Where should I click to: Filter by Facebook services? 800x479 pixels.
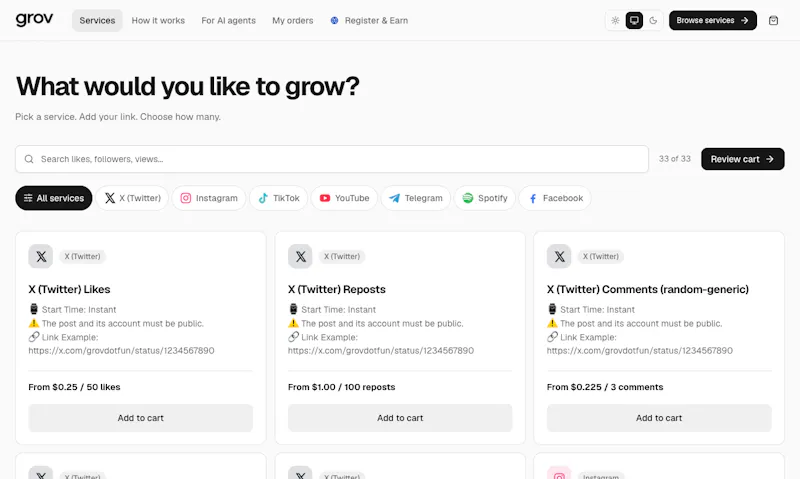pyautogui.click(x=555, y=198)
